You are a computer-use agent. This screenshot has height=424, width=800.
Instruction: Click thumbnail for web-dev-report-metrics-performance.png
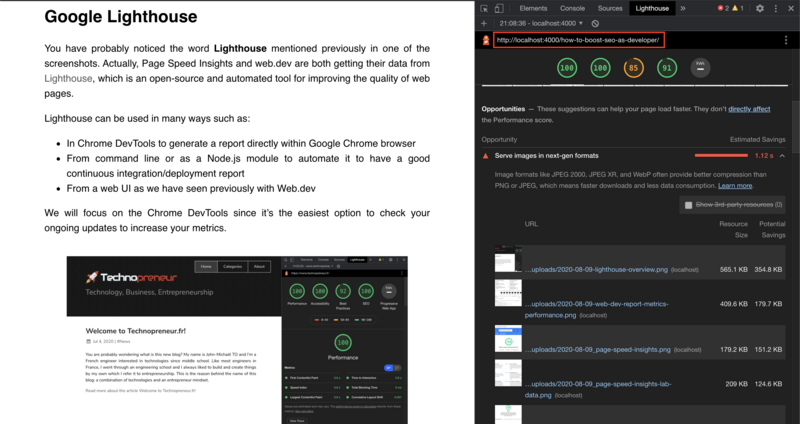(x=508, y=293)
